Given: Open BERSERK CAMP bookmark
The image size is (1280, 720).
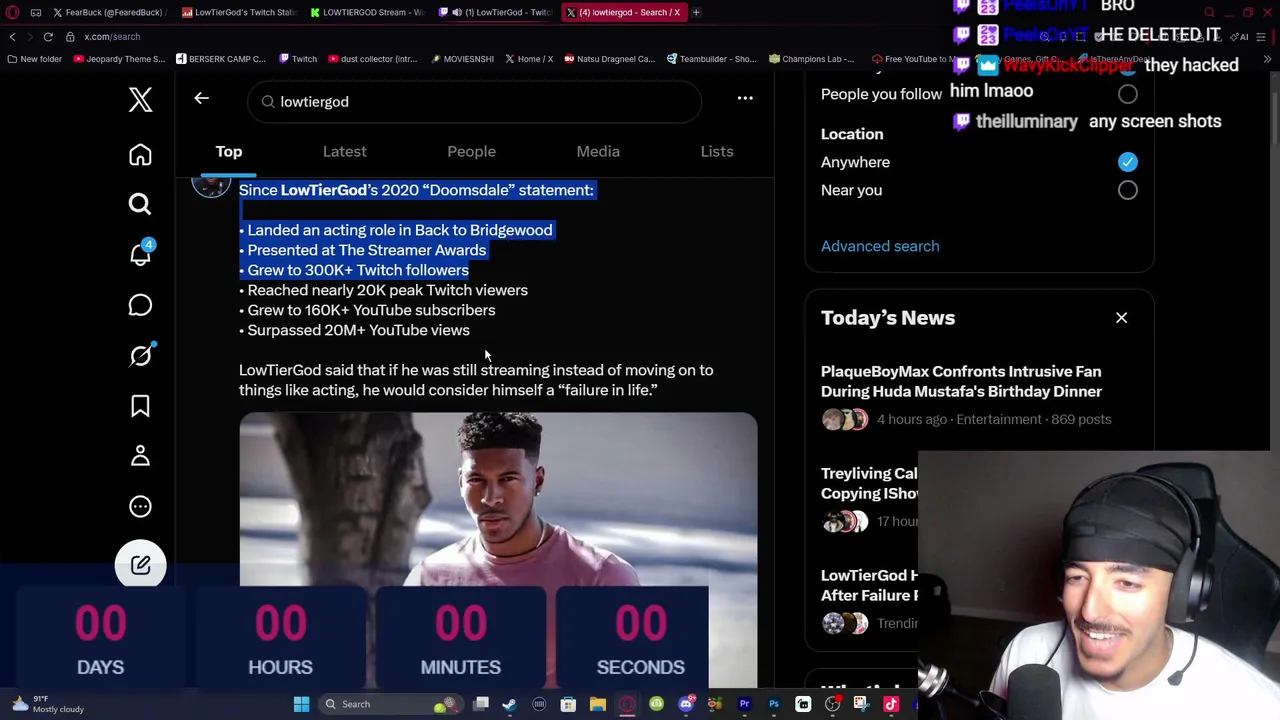Looking at the screenshot, I should pyautogui.click(x=220, y=59).
